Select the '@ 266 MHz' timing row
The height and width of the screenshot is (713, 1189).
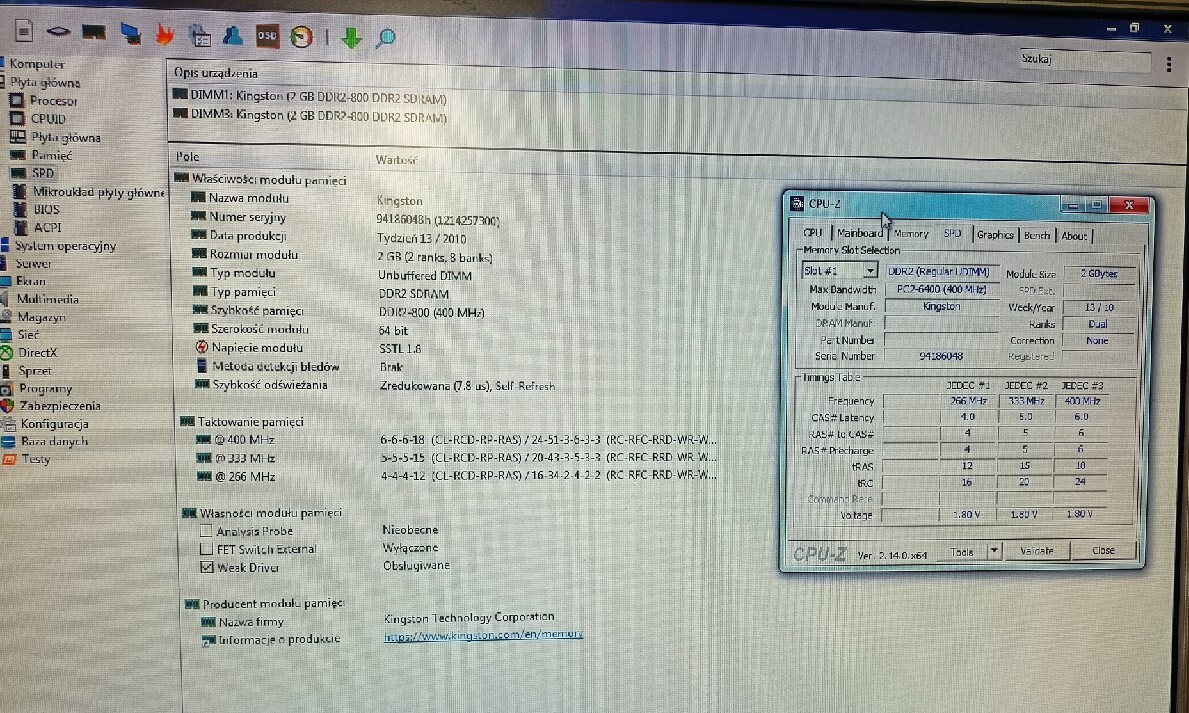(x=456, y=476)
